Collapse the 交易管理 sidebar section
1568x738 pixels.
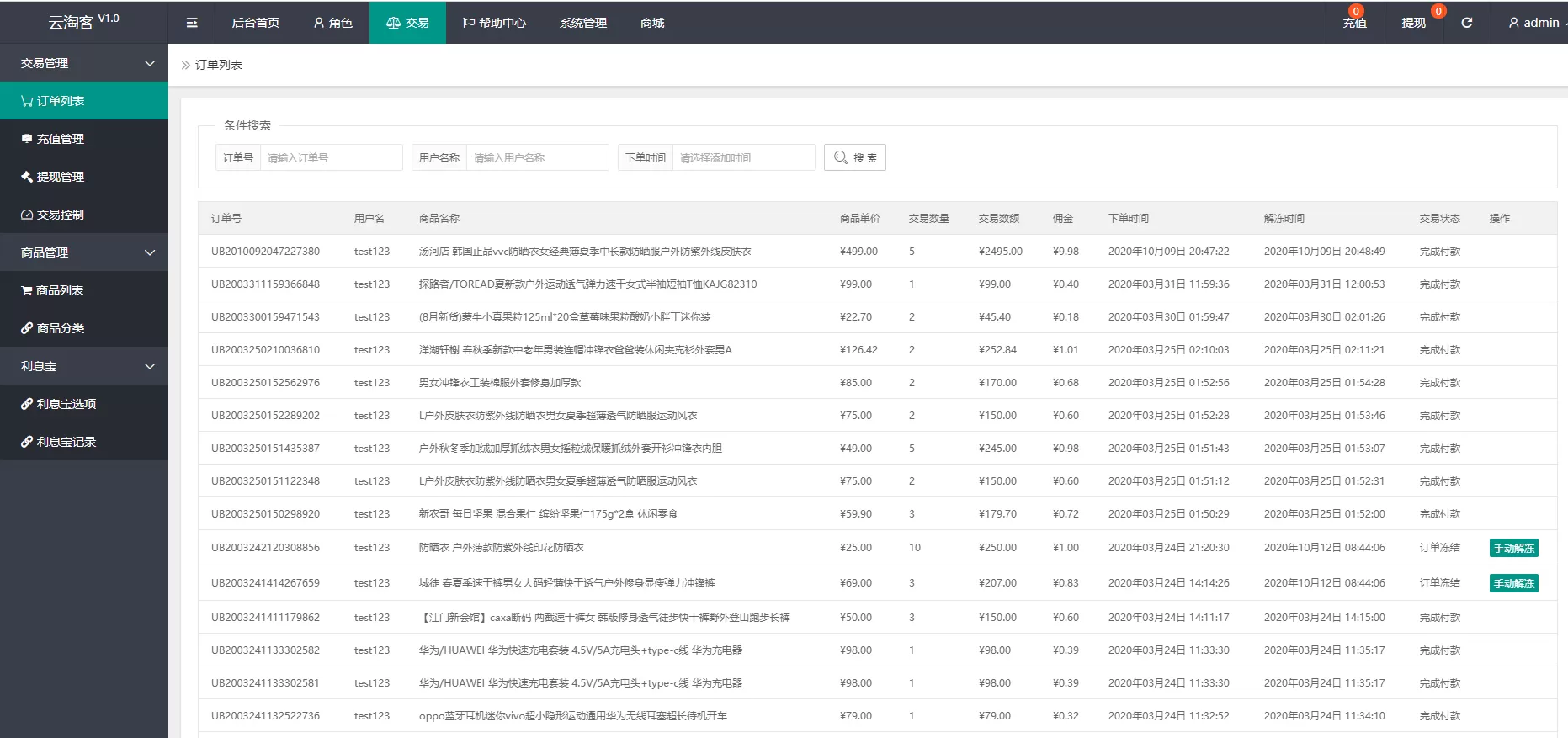(x=84, y=63)
